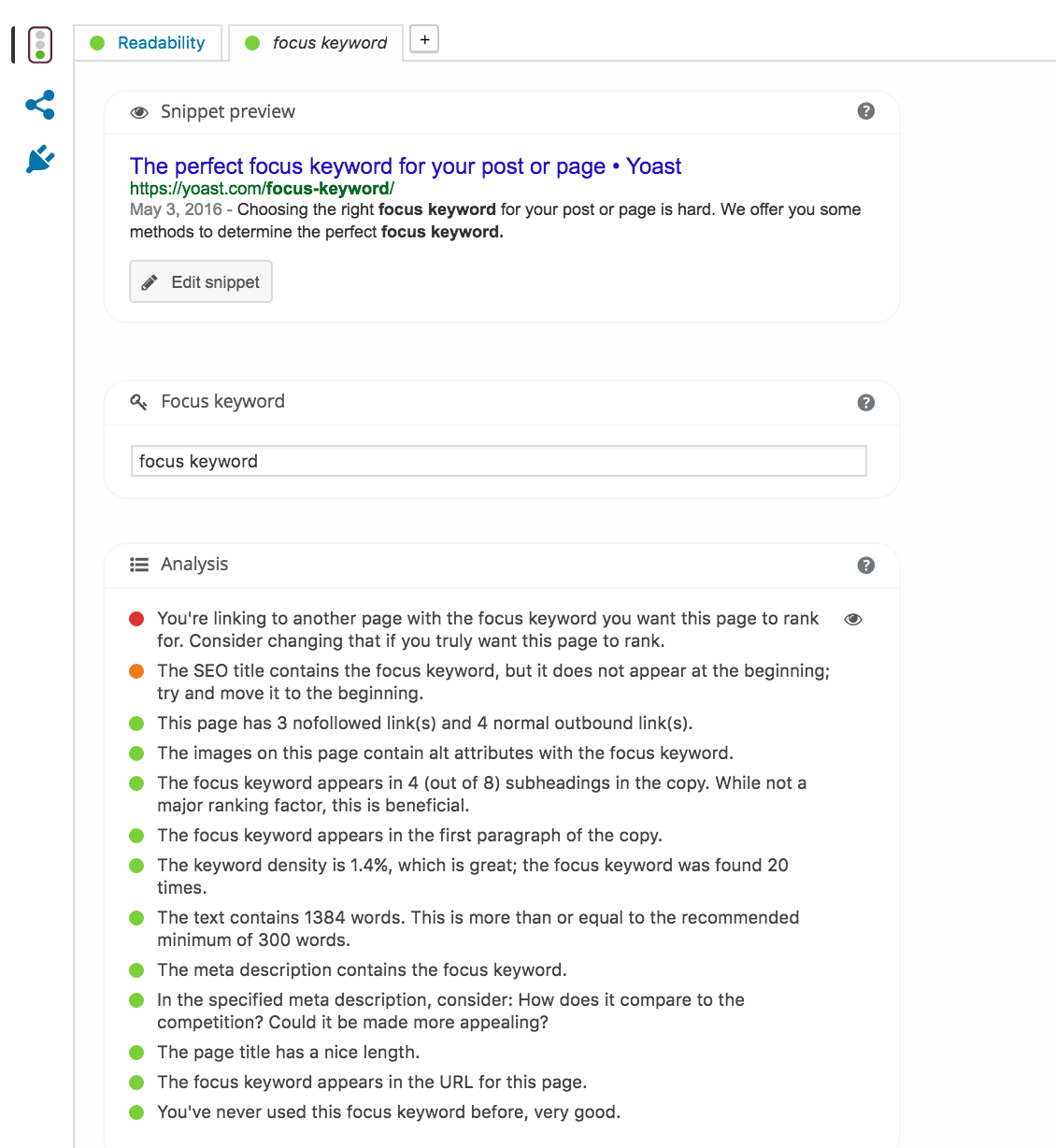
Task: Click inside the focus keyword input field
Action: click(498, 461)
